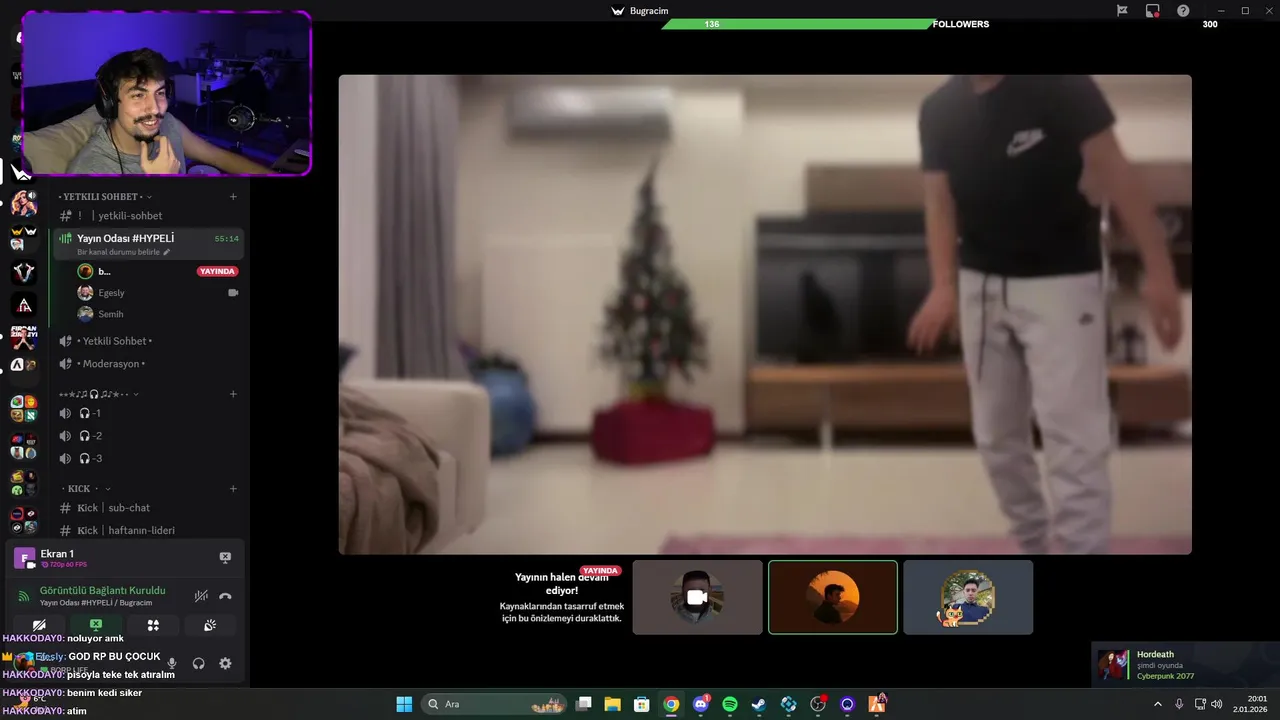
Task: Open Hordeath Cyberpunk 2077 notification
Action: tap(1185, 665)
